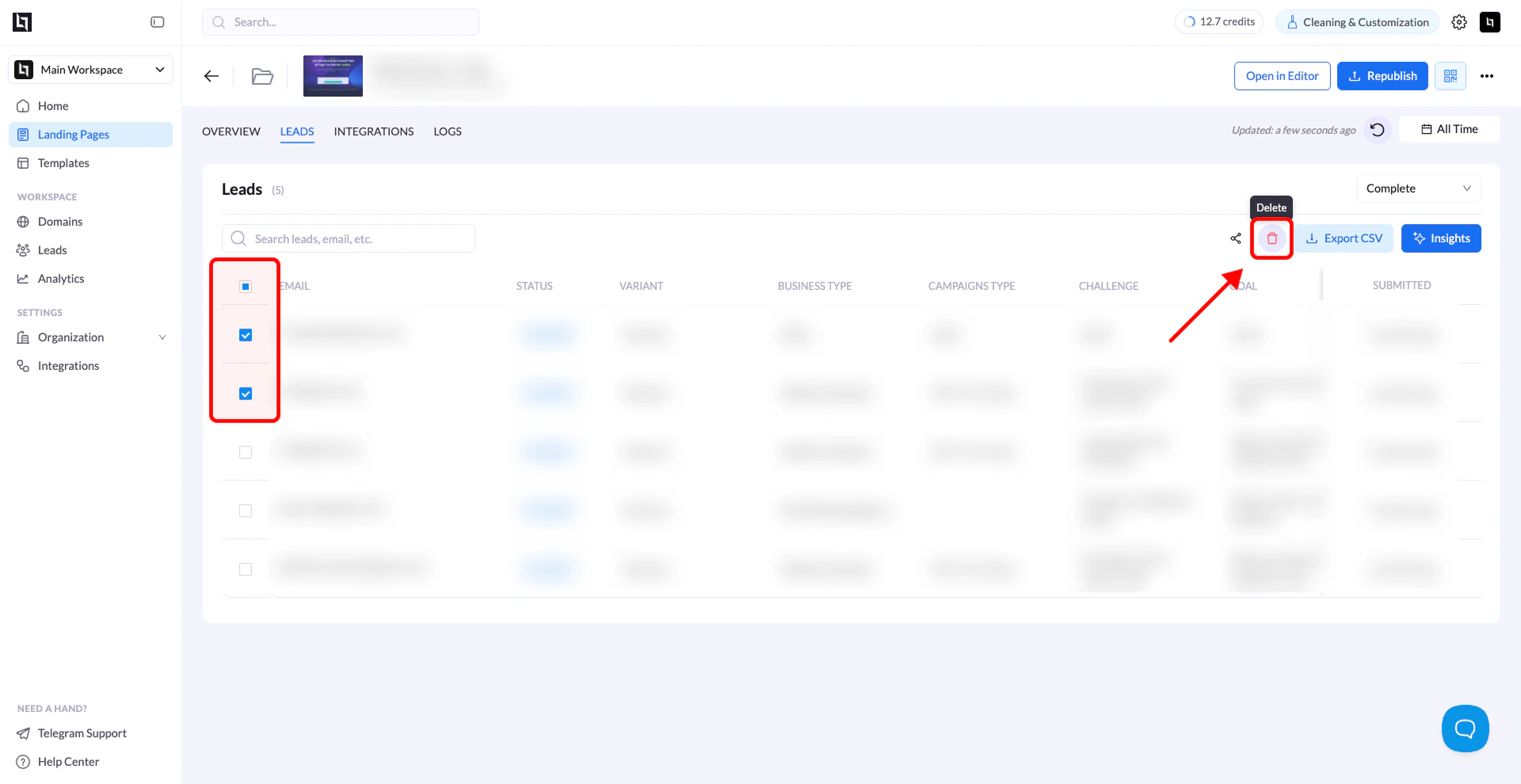Screen dimensions: 1521x784
Task: Switch to the Logs tab
Action: [448, 131]
